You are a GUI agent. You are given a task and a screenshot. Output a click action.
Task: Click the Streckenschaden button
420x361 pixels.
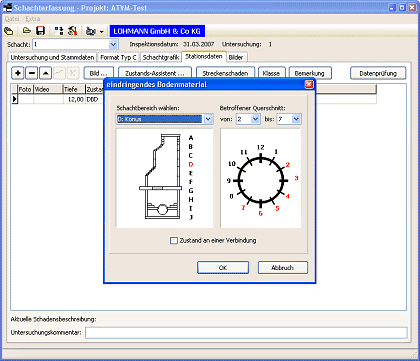pos(225,73)
